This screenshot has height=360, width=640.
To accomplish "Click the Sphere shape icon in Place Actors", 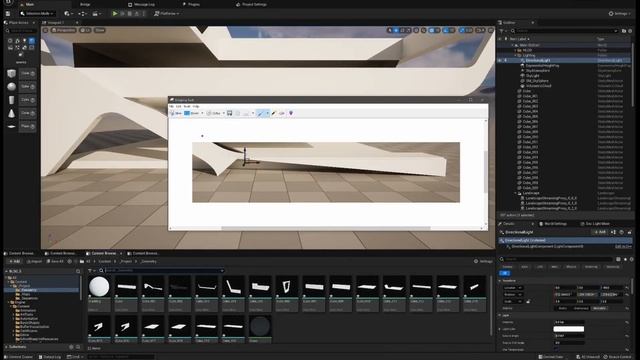I will tap(11, 87).
